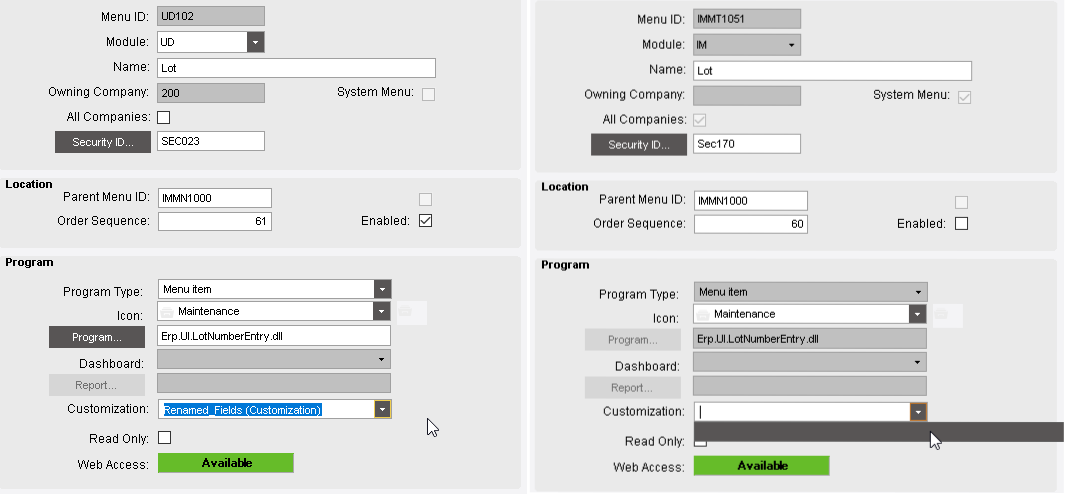Toggle Read Only checkbox in UD102 form
The image size is (1068, 495).
click(164, 438)
